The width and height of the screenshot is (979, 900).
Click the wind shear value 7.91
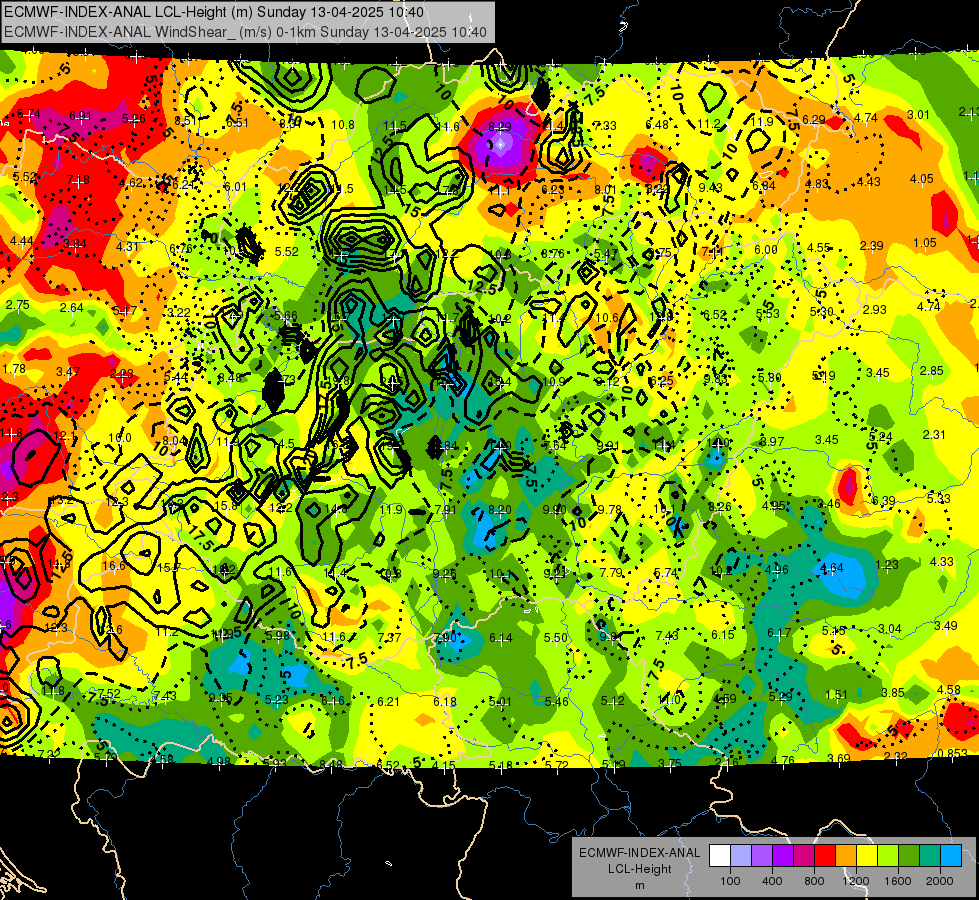tap(445, 510)
